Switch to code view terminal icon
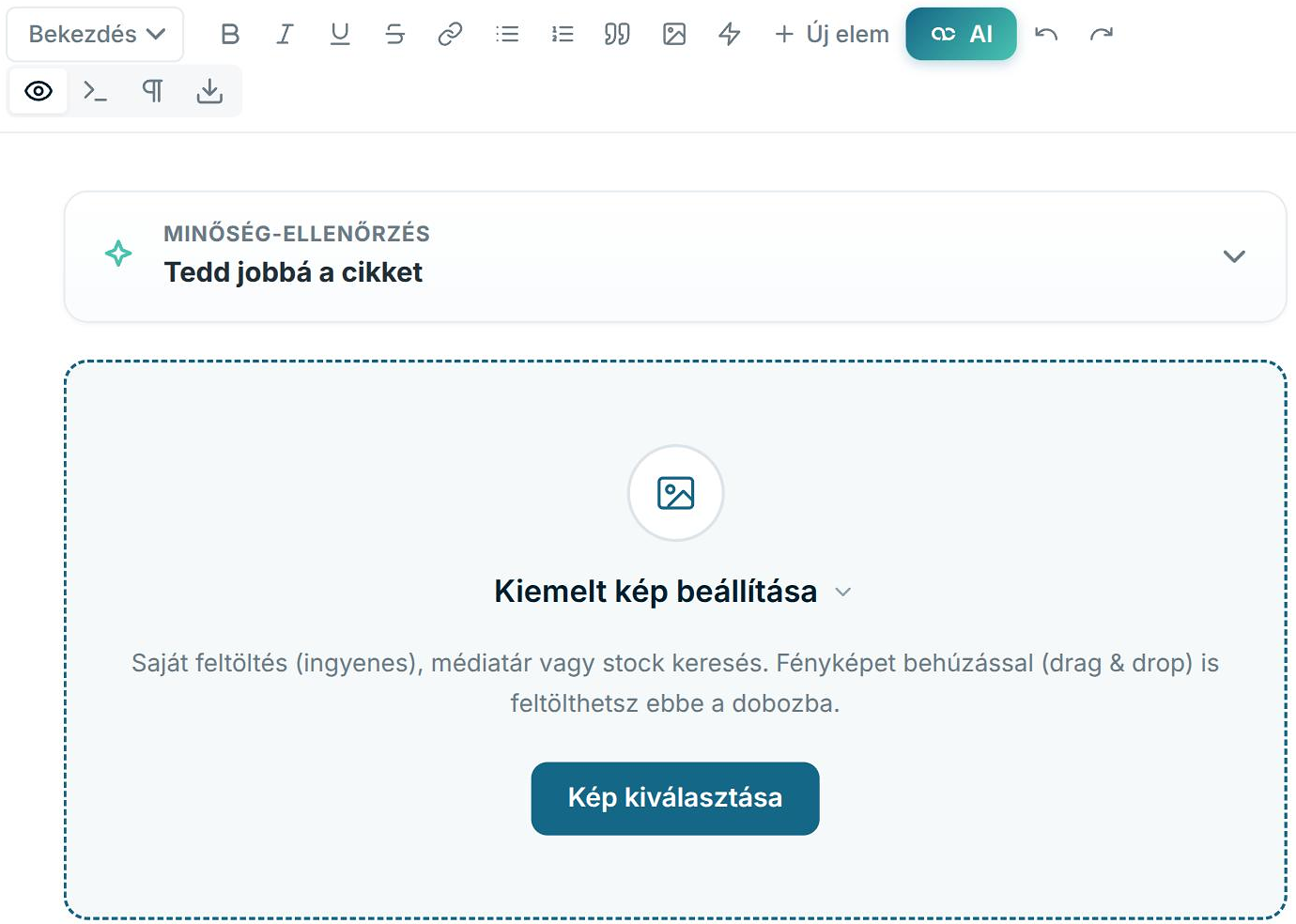 (95, 91)
